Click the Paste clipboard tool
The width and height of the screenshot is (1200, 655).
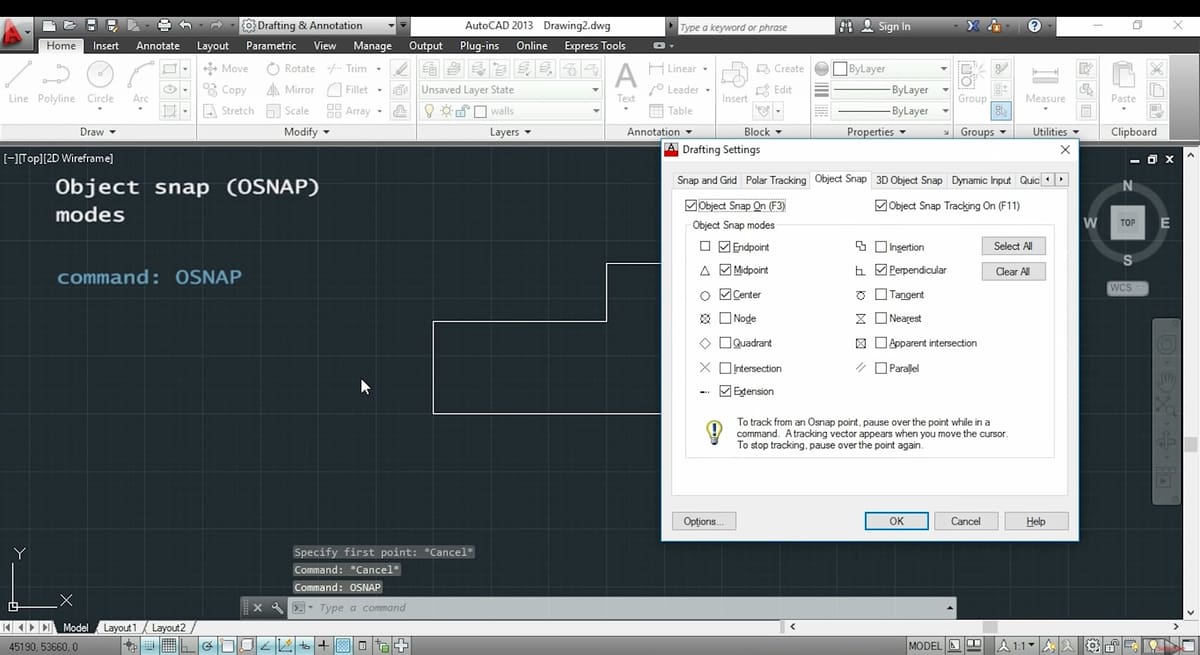(x=1124, y=82)
